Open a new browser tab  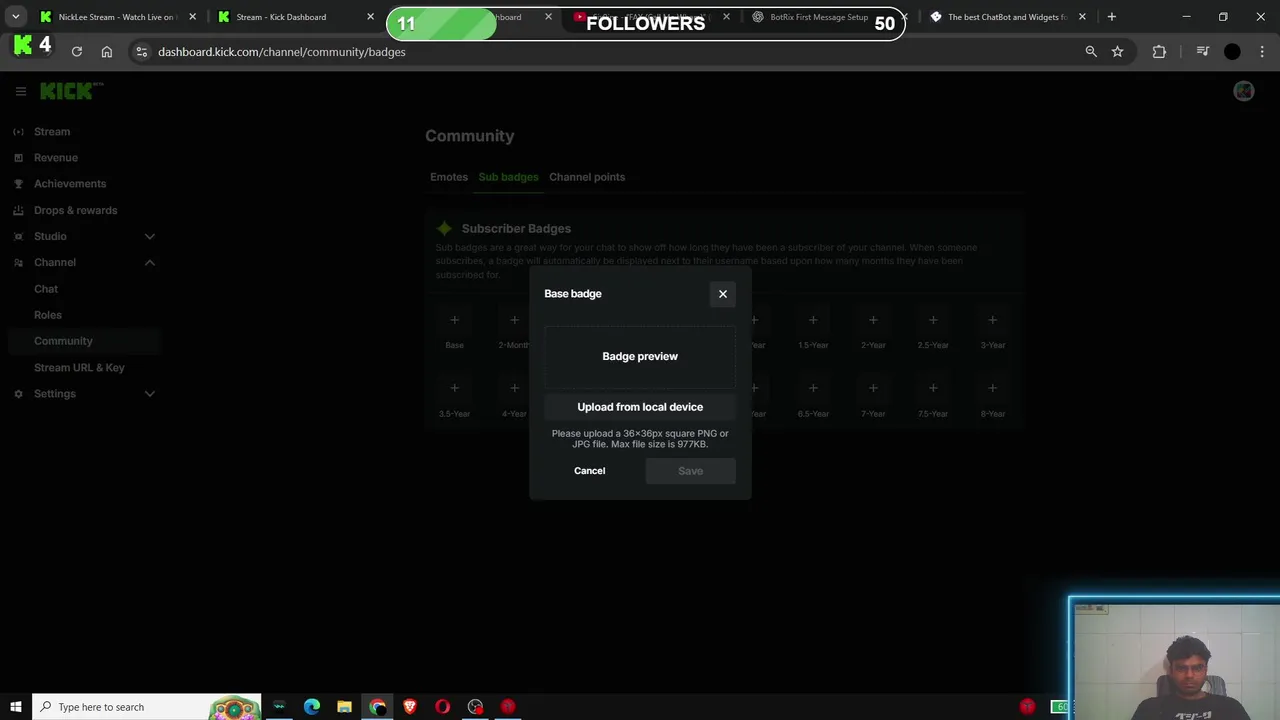pyautogui.click(x=1111, y=17)
